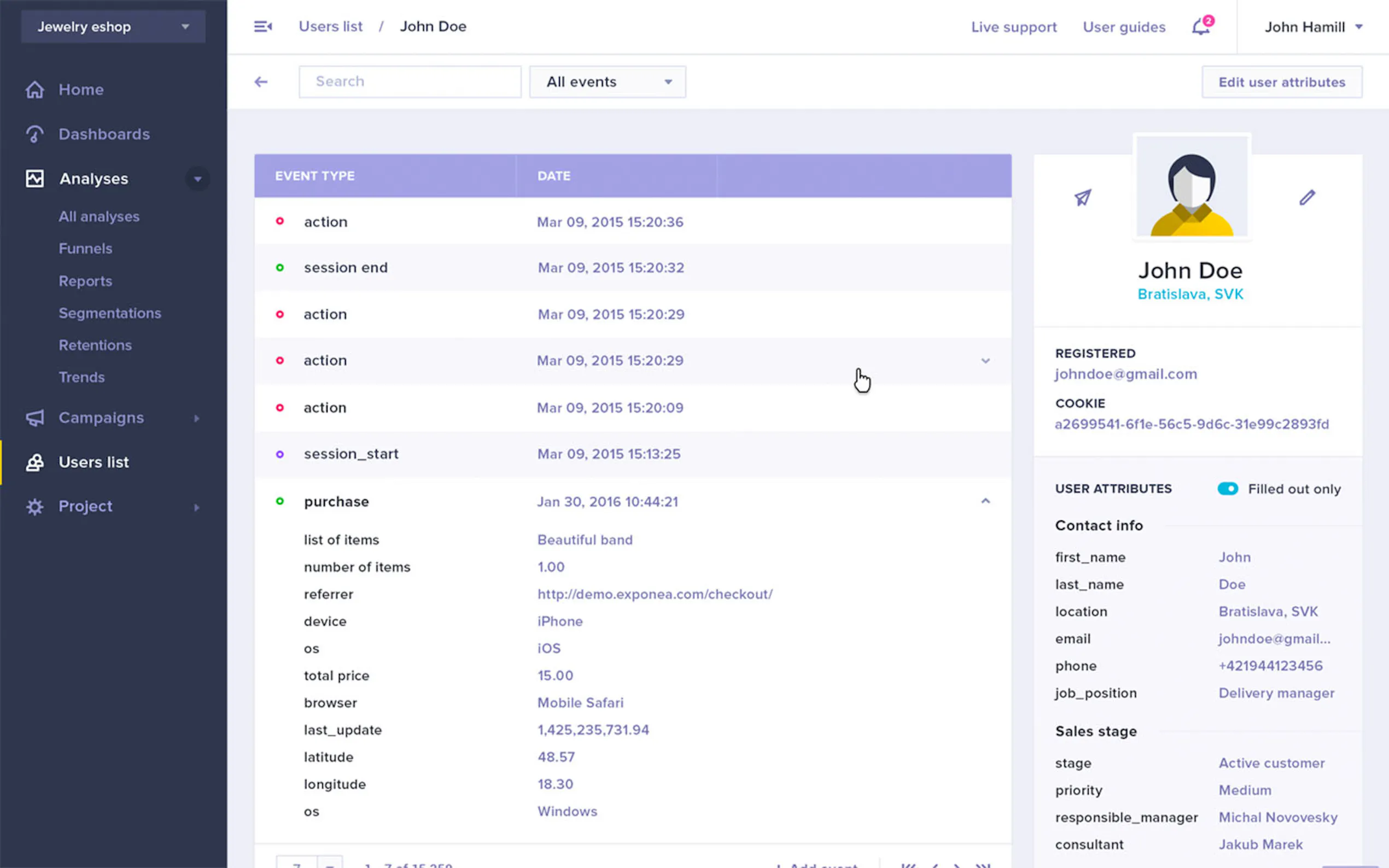Open the Live support link

tap(1013, 27)
